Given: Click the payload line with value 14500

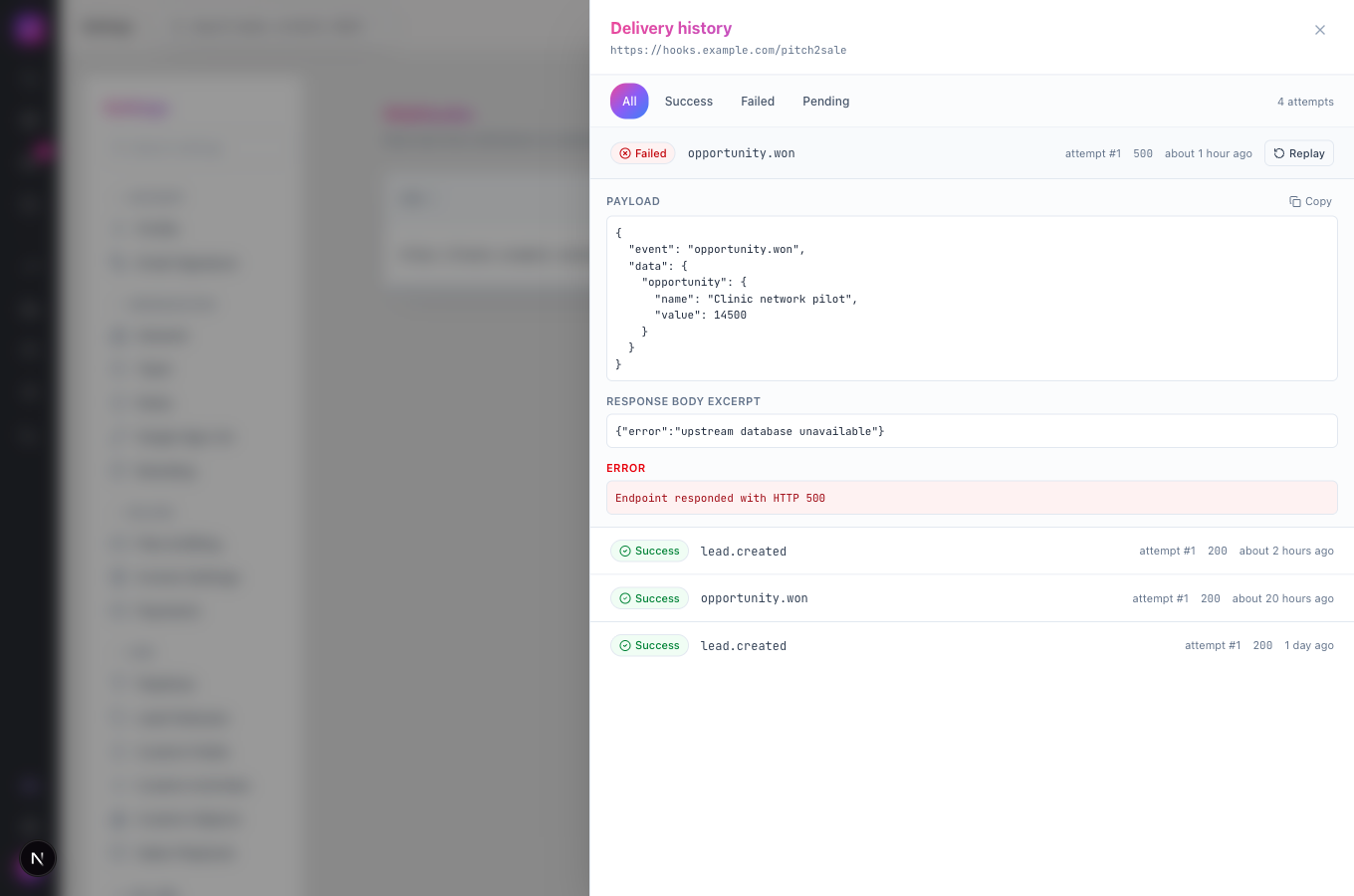Looking at the screenshot, I should [701, 315].
